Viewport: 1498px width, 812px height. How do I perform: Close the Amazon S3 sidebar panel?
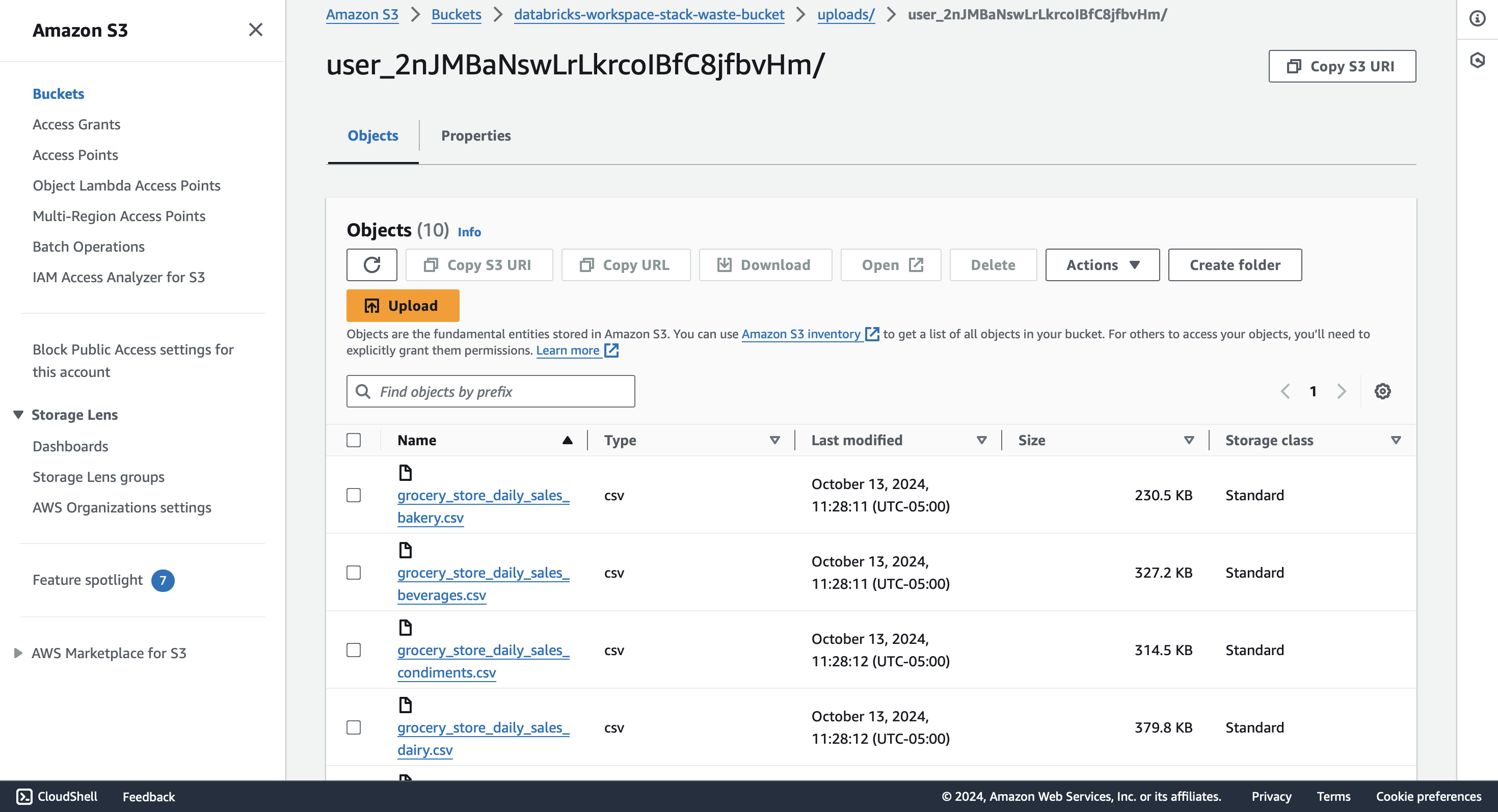pos(255,30)
